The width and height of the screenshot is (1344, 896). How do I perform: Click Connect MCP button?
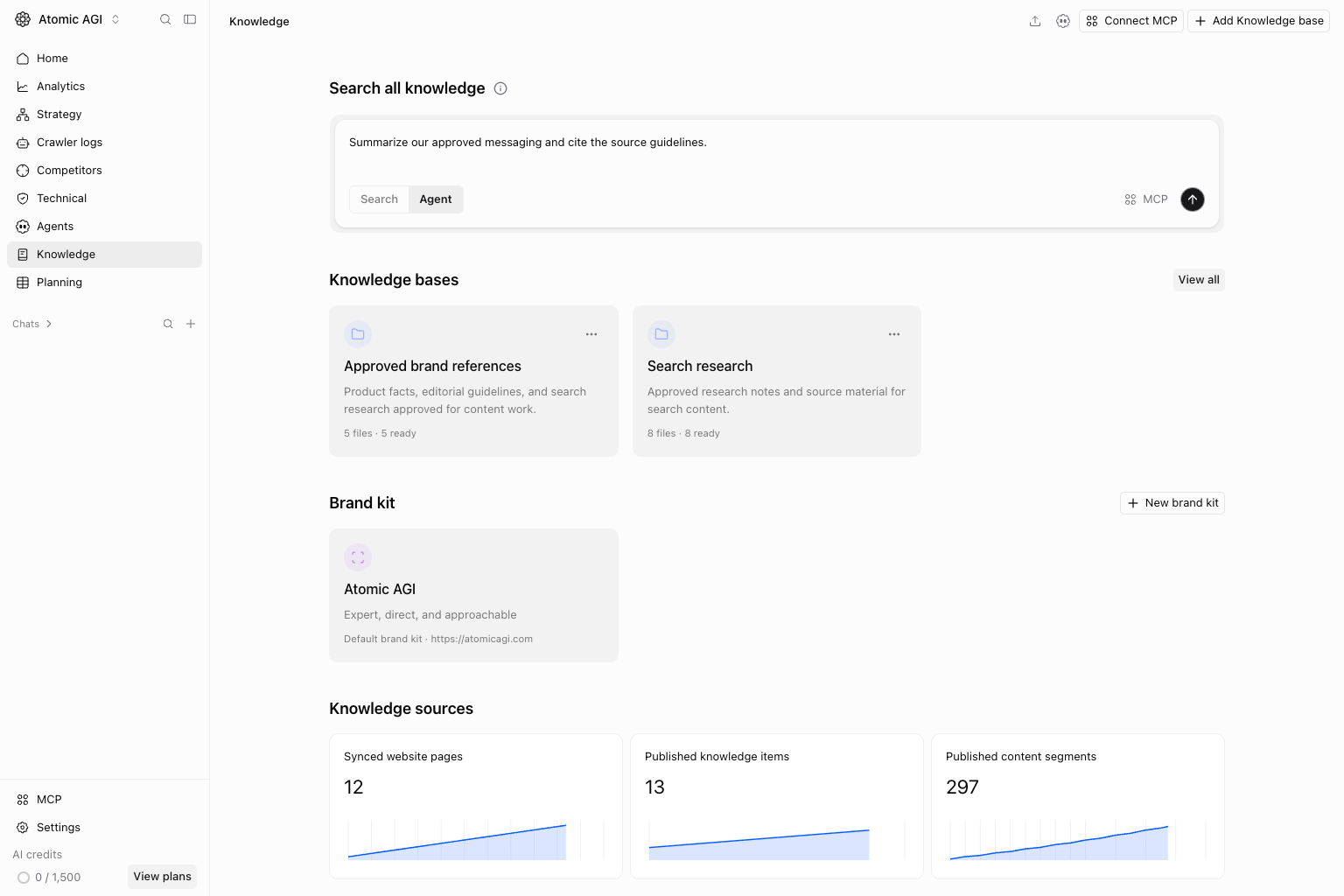(x=1131, y=21)
